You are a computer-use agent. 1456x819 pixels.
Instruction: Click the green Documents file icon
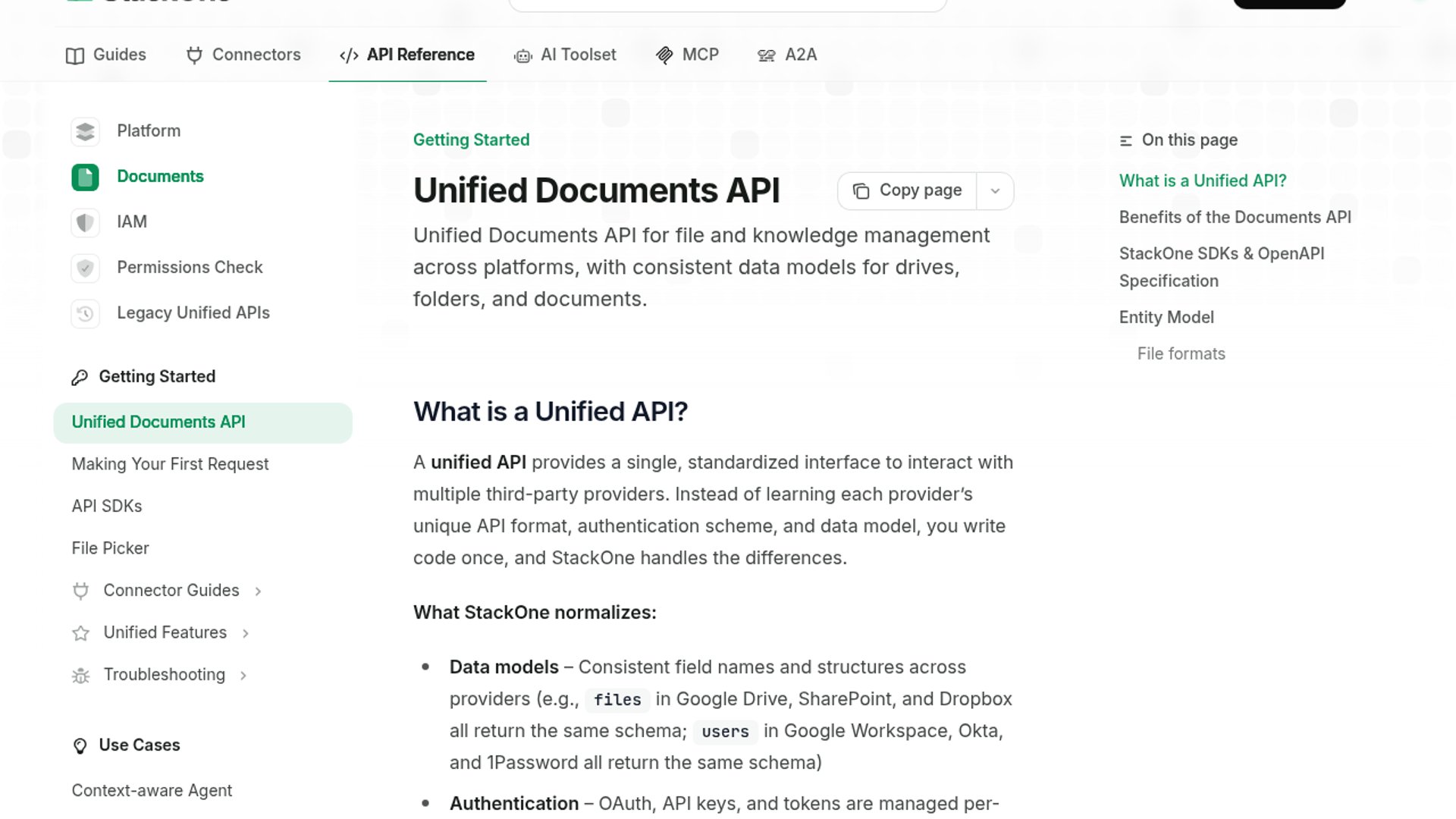pos(85,177)
